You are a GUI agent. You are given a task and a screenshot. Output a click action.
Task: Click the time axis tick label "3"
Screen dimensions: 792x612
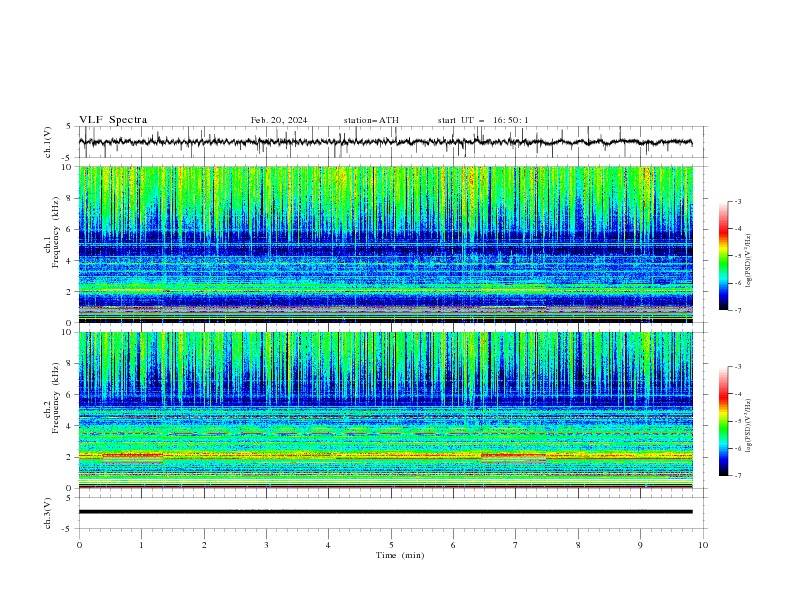tap(266, 545)
